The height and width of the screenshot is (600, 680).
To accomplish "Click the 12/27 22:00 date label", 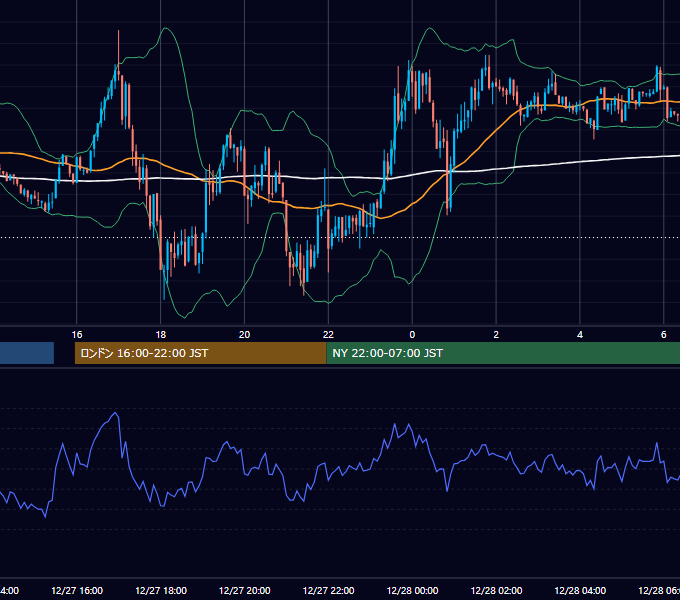I will [328, 590].
